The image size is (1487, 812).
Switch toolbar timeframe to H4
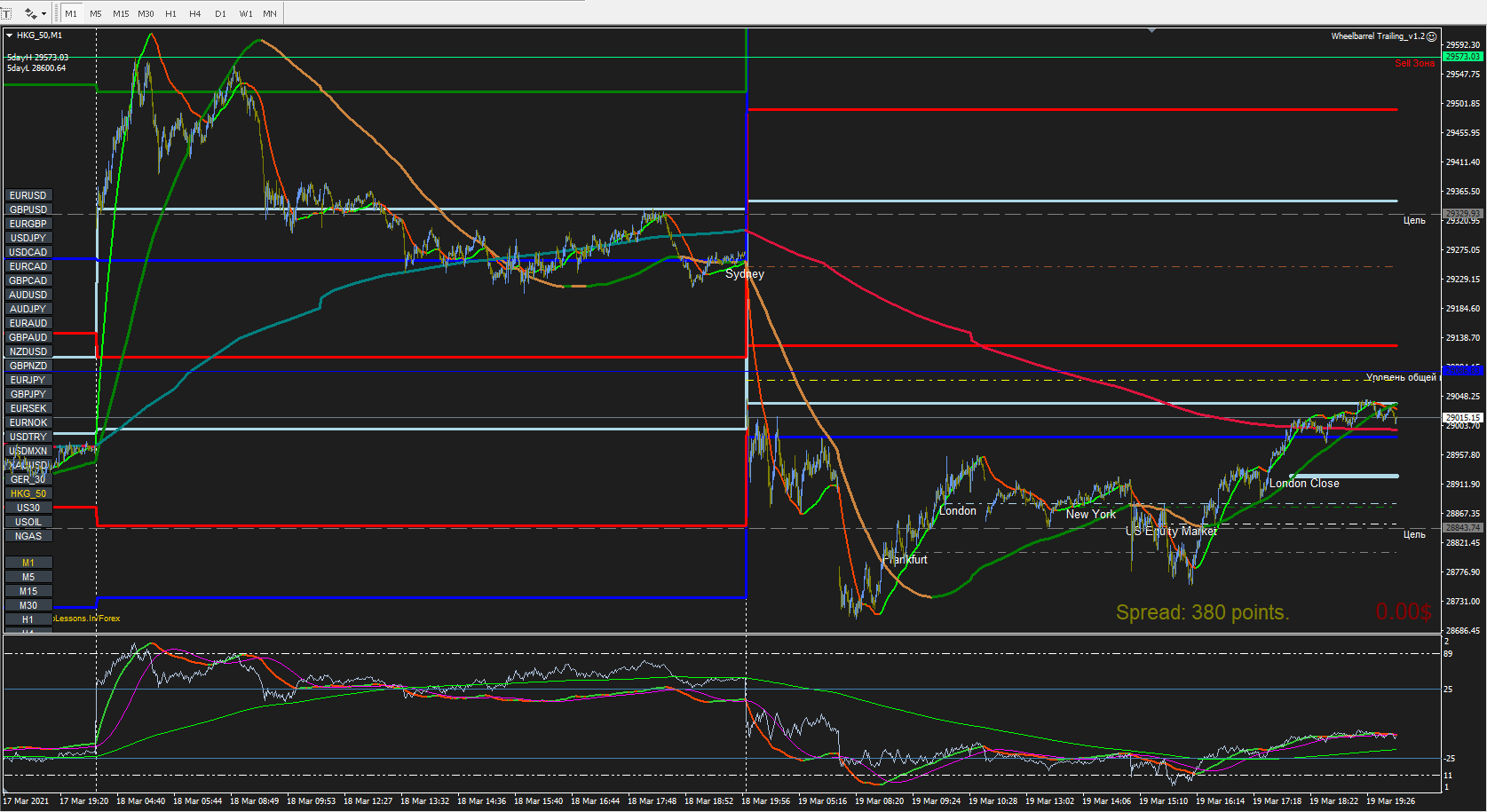click(x=195, y=13)
